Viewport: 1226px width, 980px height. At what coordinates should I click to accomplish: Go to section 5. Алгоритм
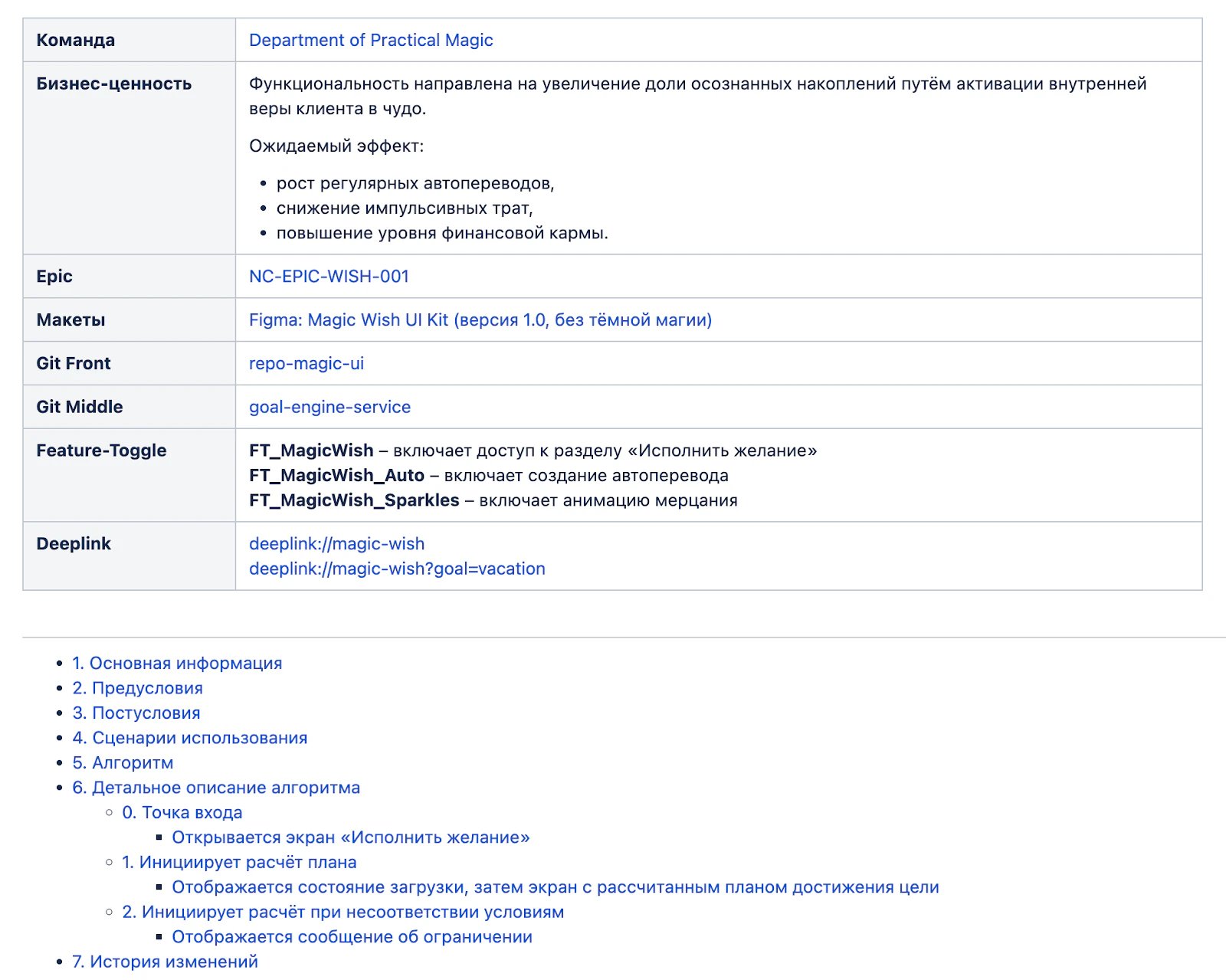coord(123,762)
